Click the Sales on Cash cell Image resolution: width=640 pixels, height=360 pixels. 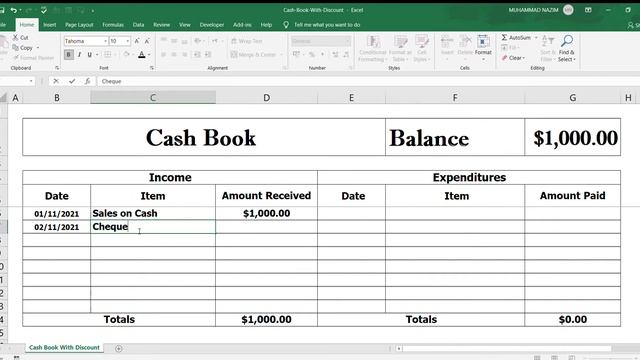point(153,213)
